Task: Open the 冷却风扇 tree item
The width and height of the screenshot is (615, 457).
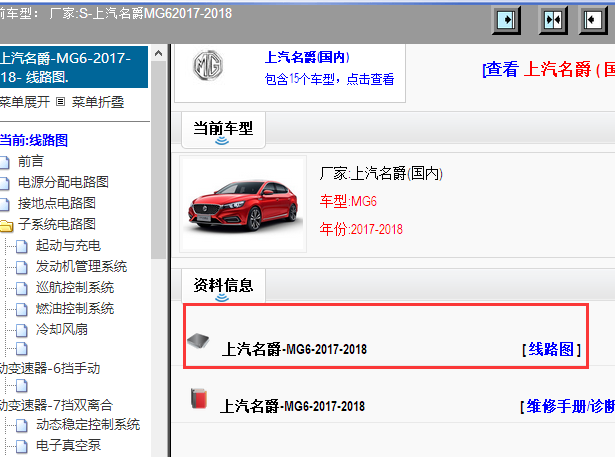Action: 62,329
